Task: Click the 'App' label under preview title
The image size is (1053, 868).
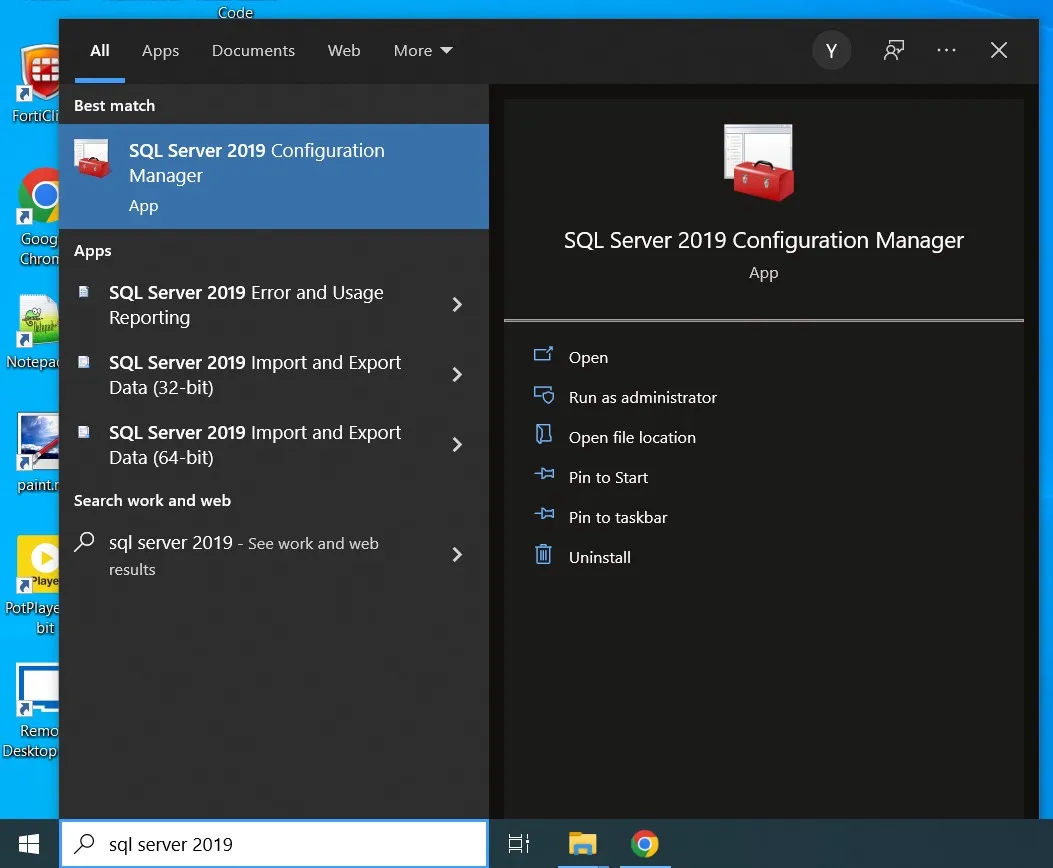Action: point(764,273)
